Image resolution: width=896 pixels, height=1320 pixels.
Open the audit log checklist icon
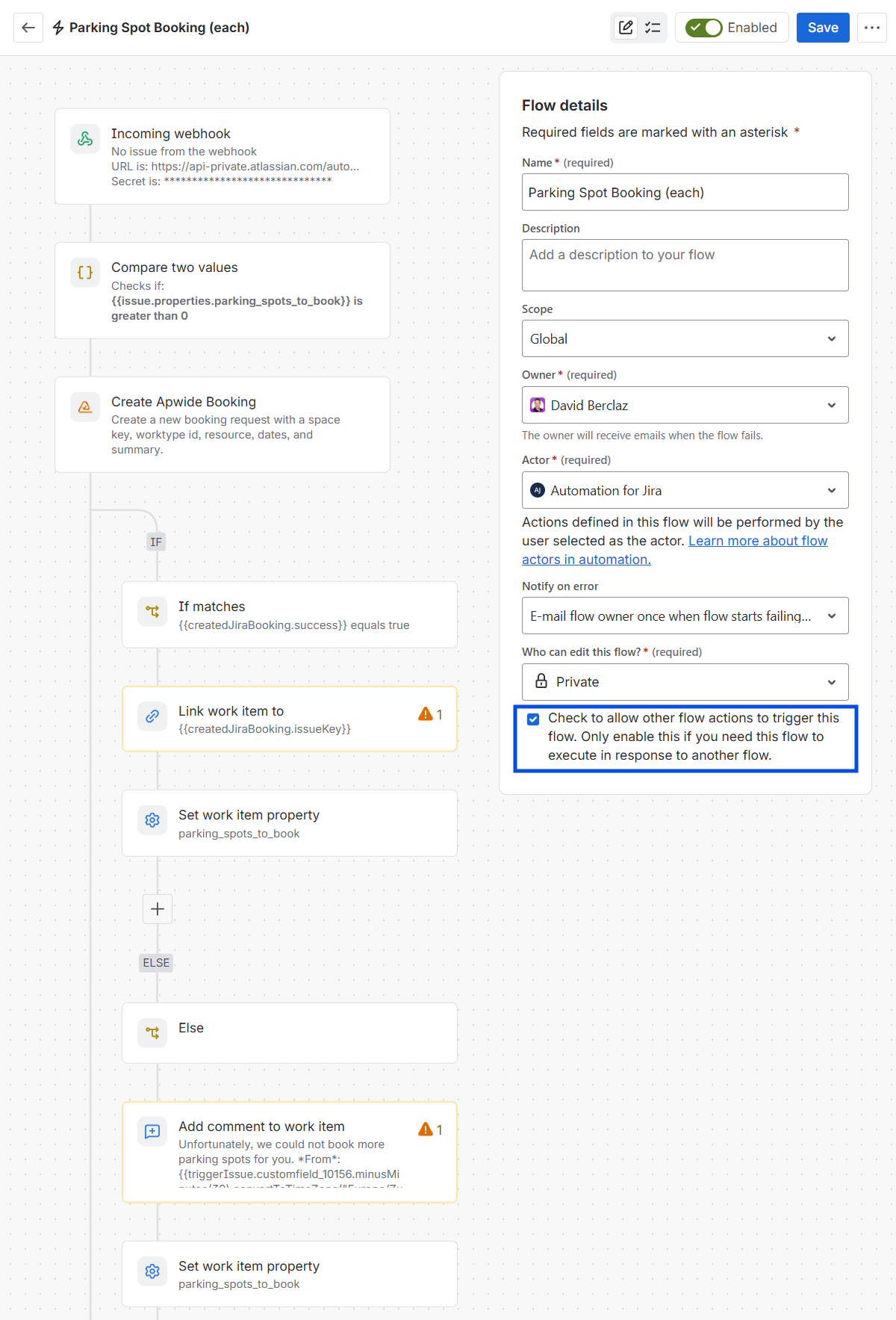click(x=653, y=28)
